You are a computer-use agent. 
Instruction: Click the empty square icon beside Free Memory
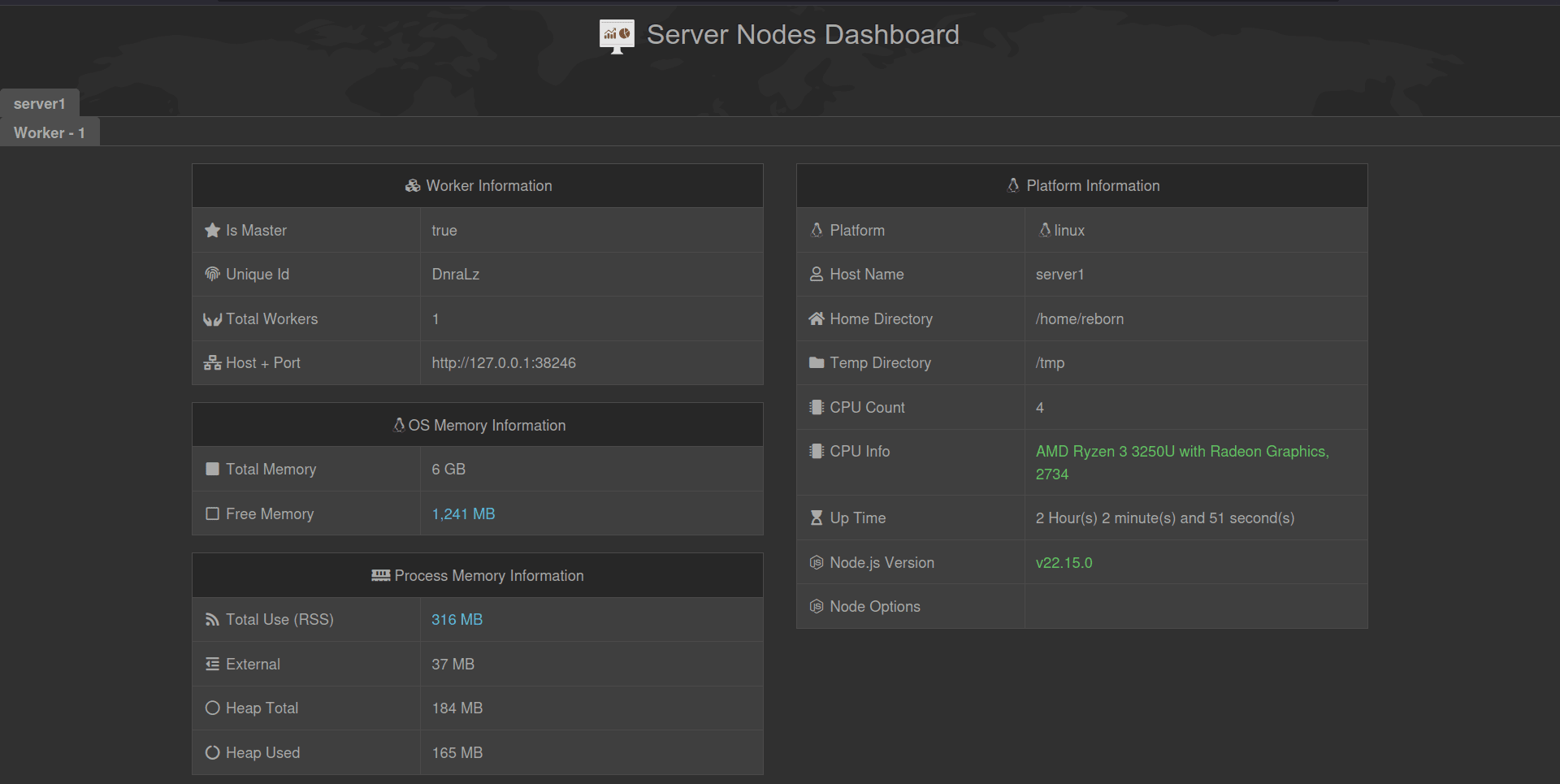(212, 514)
